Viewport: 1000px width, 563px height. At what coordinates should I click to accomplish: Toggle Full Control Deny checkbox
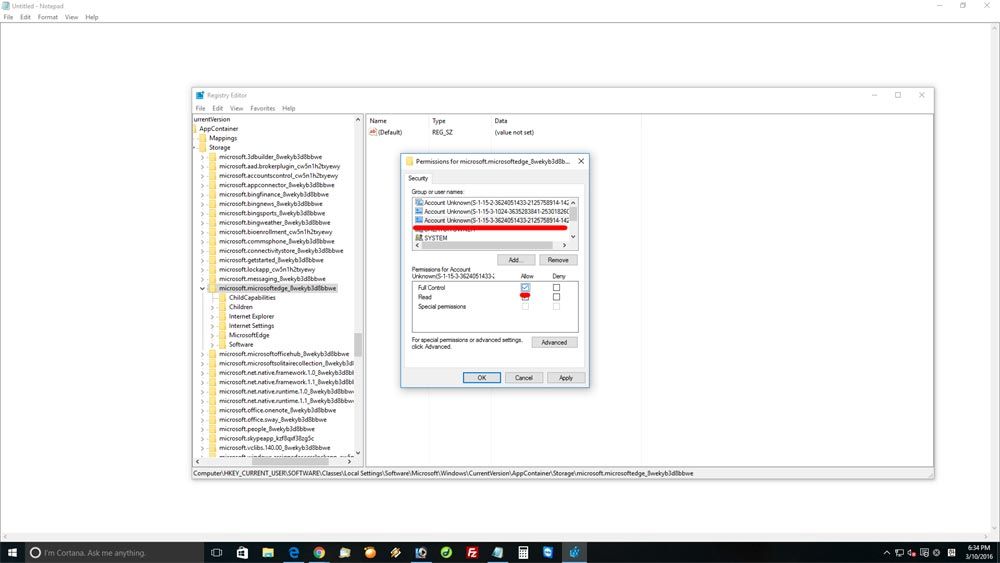(x=556, y=288)
